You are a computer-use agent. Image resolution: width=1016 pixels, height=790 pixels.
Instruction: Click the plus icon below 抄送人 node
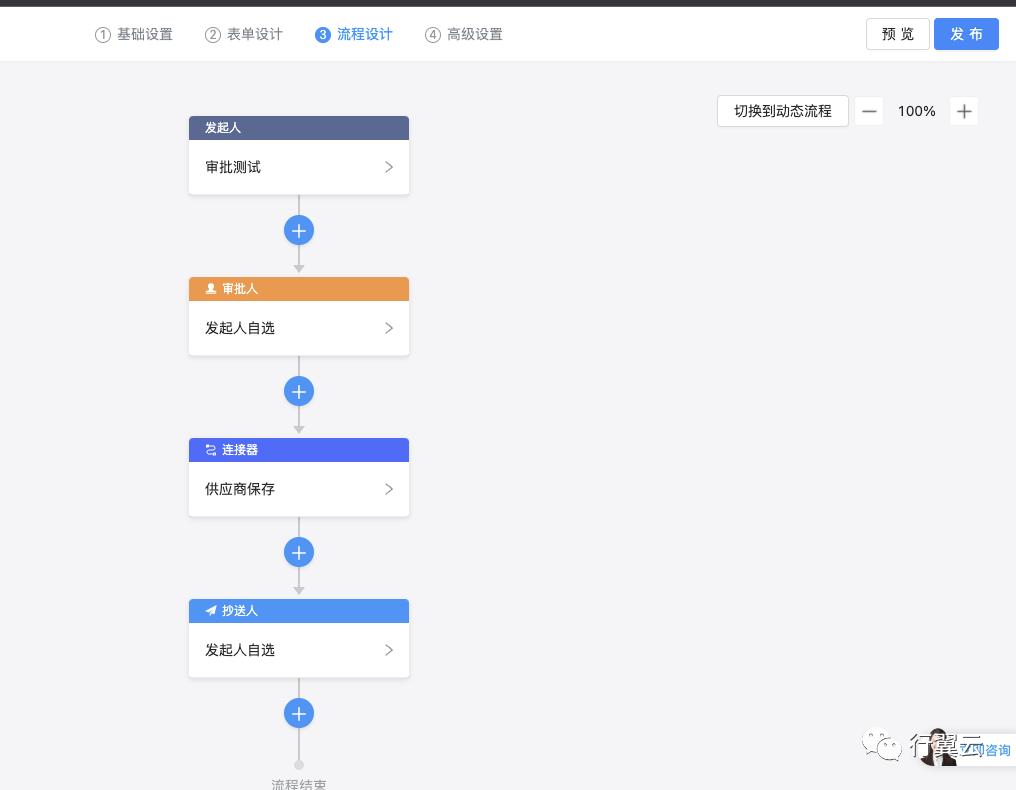pyautogui.click(x=299, y=713)
